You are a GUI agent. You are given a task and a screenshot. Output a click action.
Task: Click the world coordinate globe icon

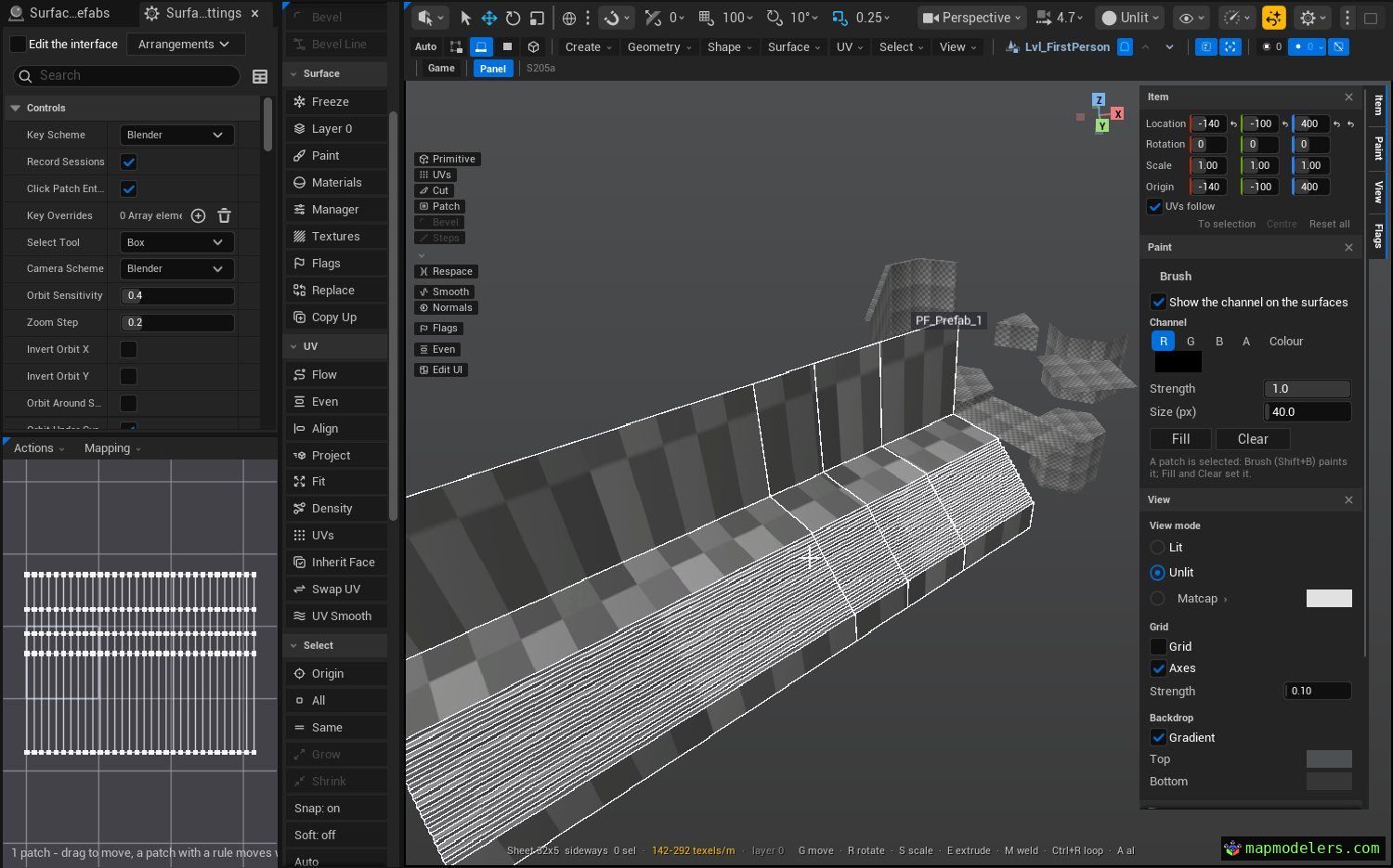click(569, 18)
